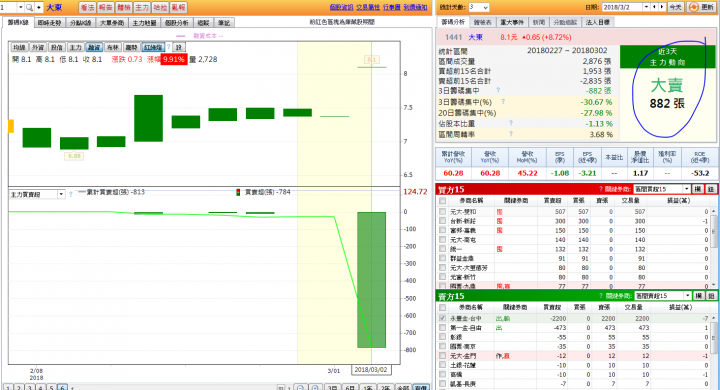Switch to the 分點K線 tab
Image resolution: width=720 pixels, height=390 pixels.
(x=80, y=23)
